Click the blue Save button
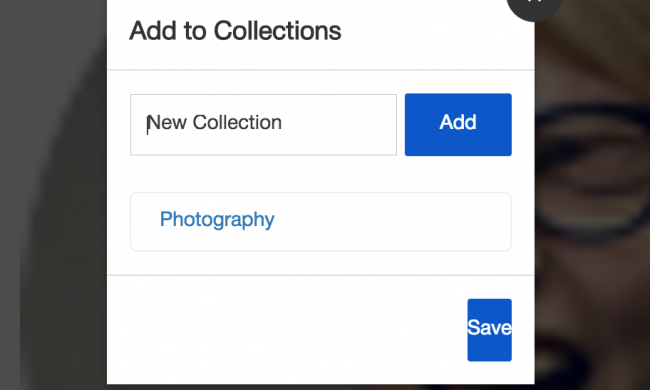Image resolution: width=650 pixels, height=390 pixels. (x=489, y=330)
